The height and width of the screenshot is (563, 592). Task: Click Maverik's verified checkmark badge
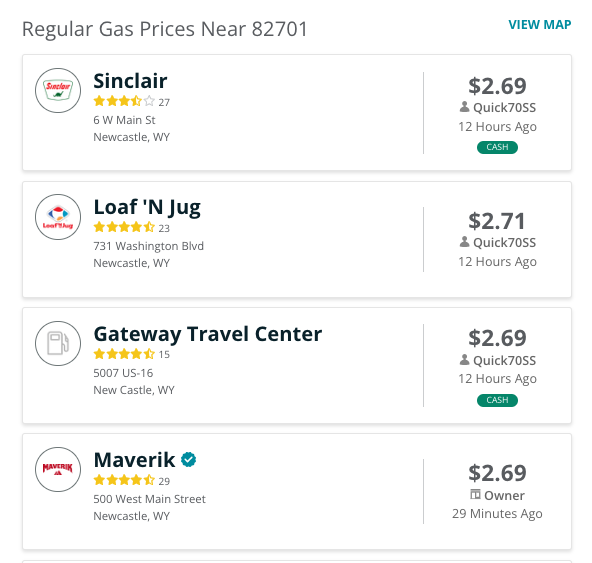[x=188, y=460]
